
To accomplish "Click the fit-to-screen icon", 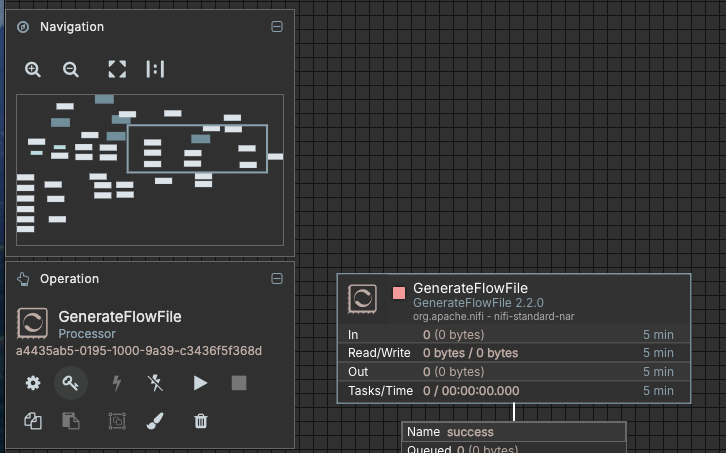I will tap(117, 69).
